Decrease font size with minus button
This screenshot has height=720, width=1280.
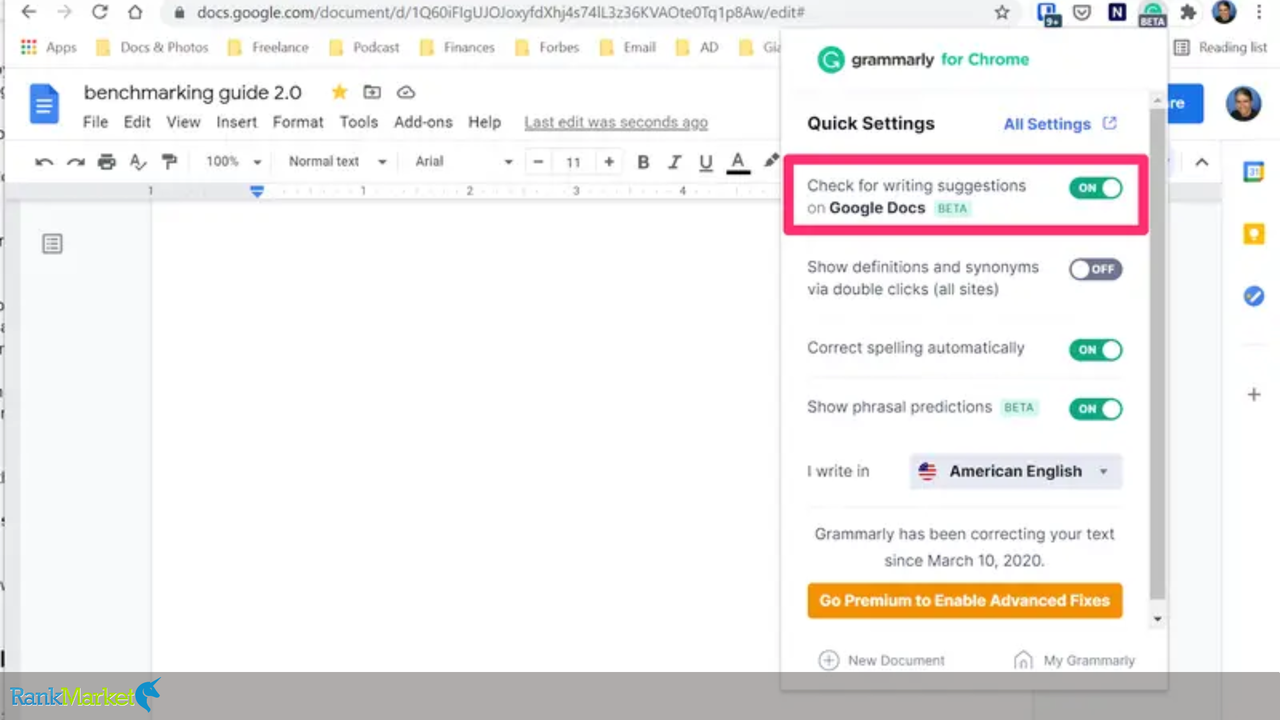click(539, 162)
